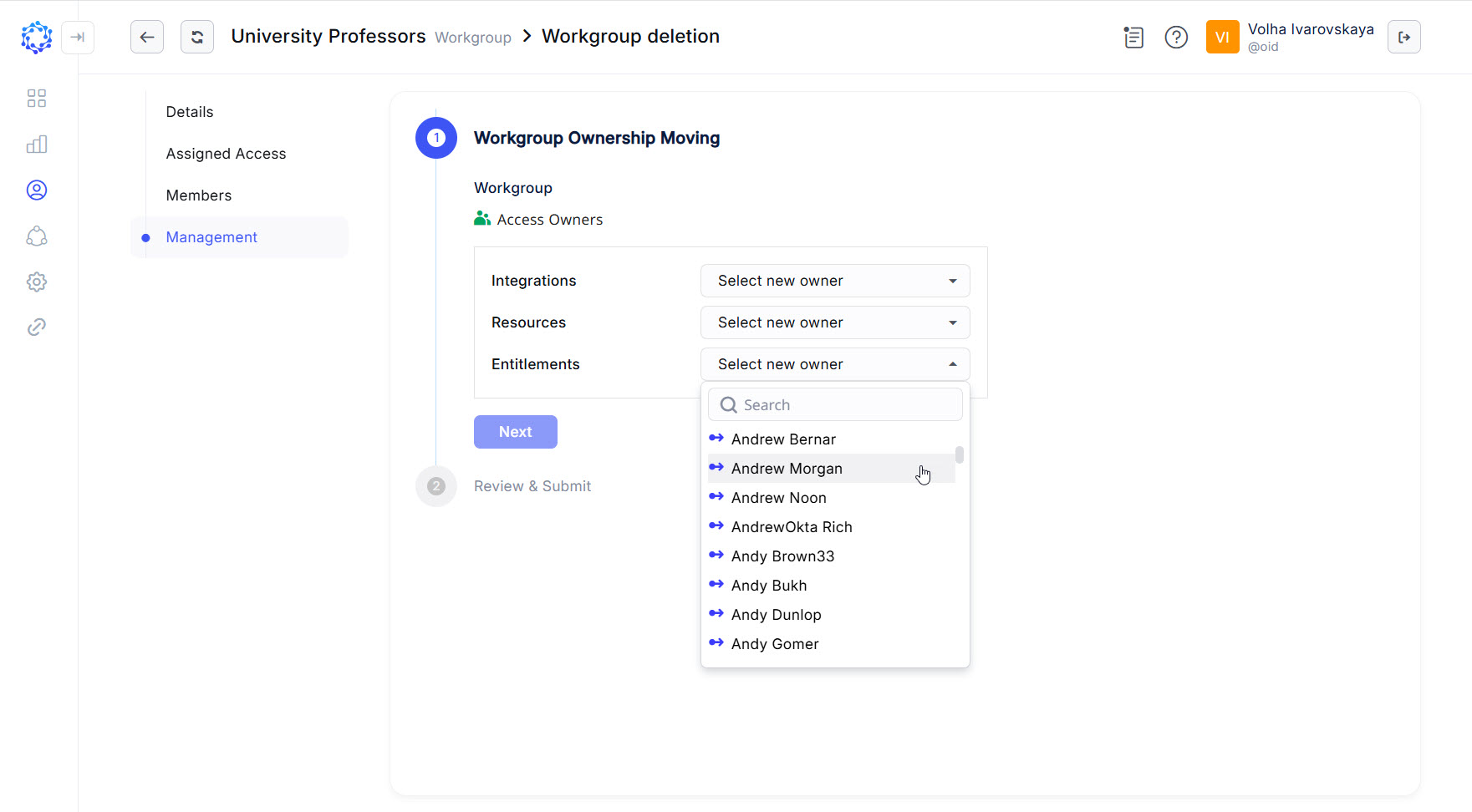The width and height of the screenshot is (1472, 812).
Task: Open the link icon in sidebar
Action: coord(37,327)
